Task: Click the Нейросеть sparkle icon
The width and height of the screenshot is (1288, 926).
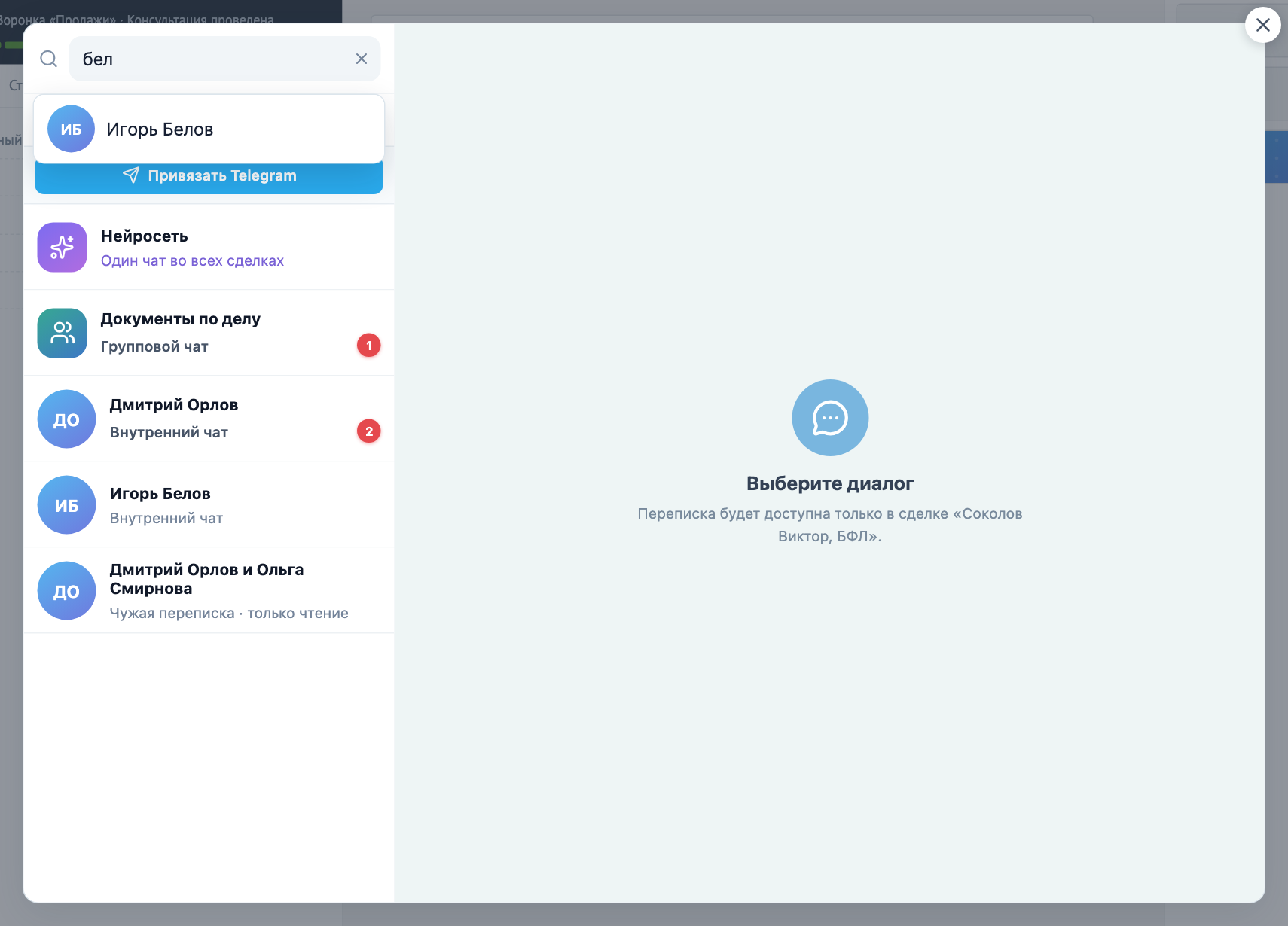Action: 63,247
